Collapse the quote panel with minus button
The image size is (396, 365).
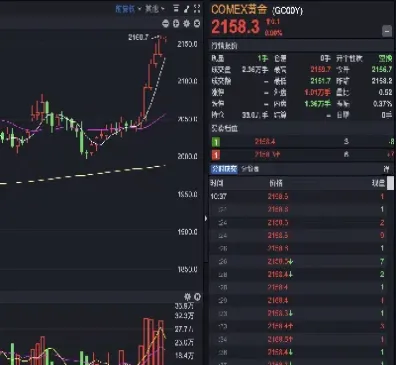coord(387,31)
